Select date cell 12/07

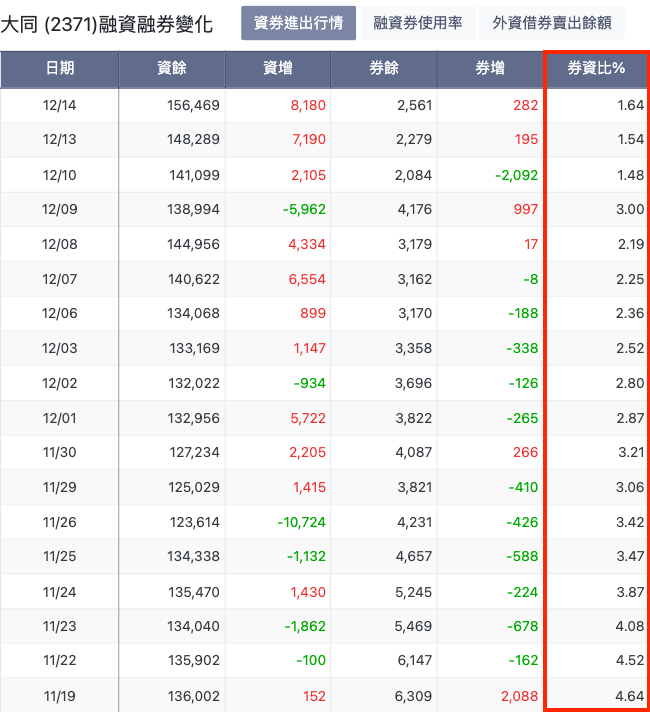[x=60, y=279]
